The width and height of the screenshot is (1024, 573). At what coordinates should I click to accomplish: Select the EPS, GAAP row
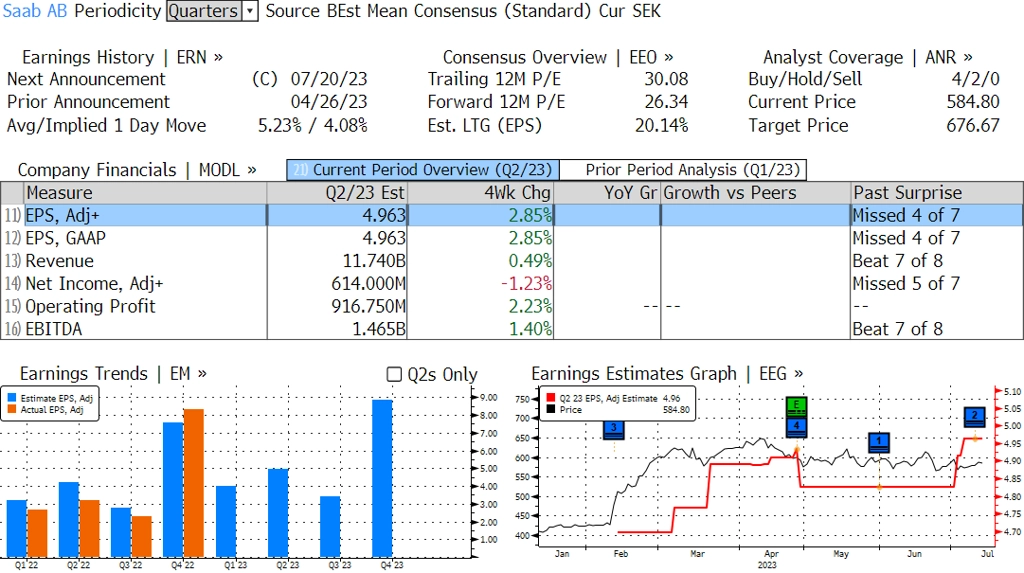pyautogui.click(x=512, y=238)
